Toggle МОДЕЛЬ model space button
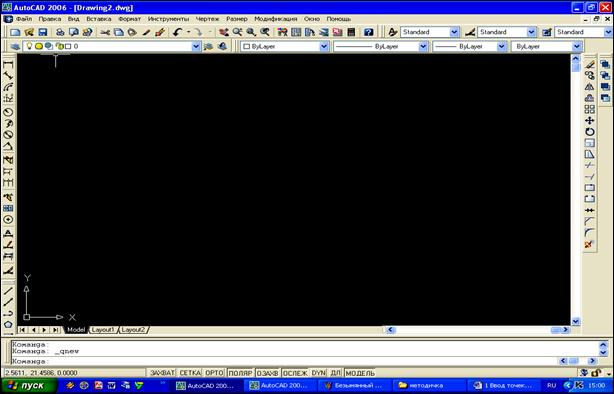Viewport: 614px width, 394px height. 360,373
